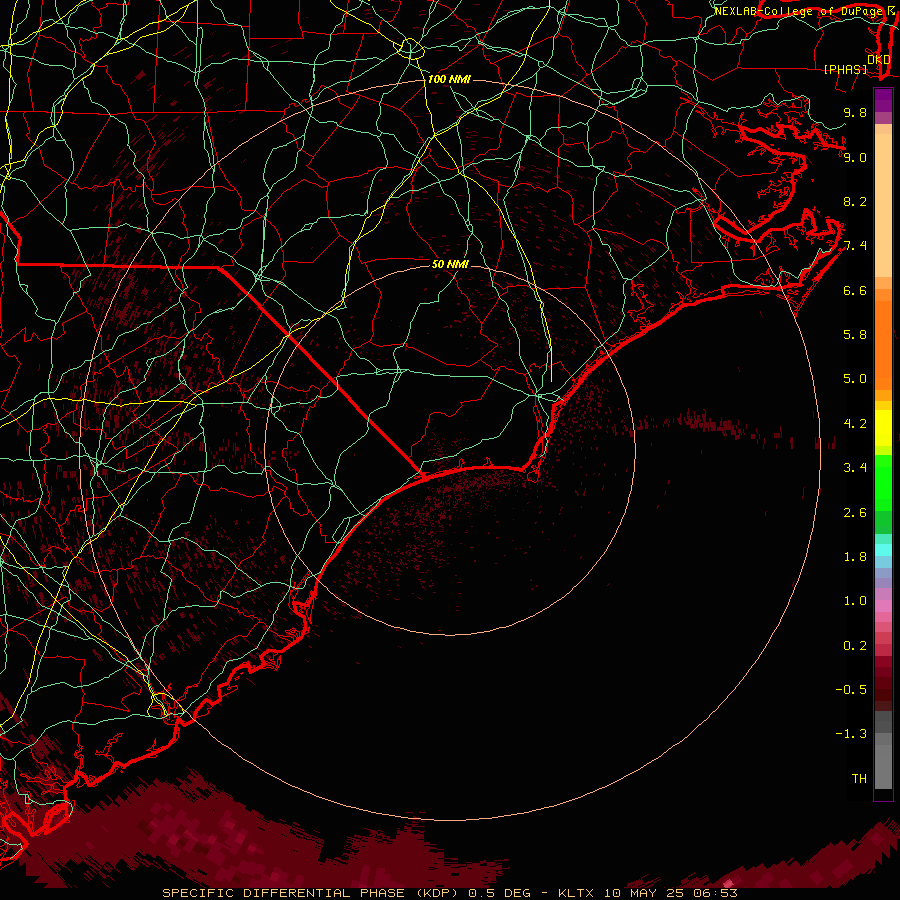The width and height of the screenshot is (900, 900).
Task: Click the NEXLAB-College of DuPage label
Action: click(799, 11)
